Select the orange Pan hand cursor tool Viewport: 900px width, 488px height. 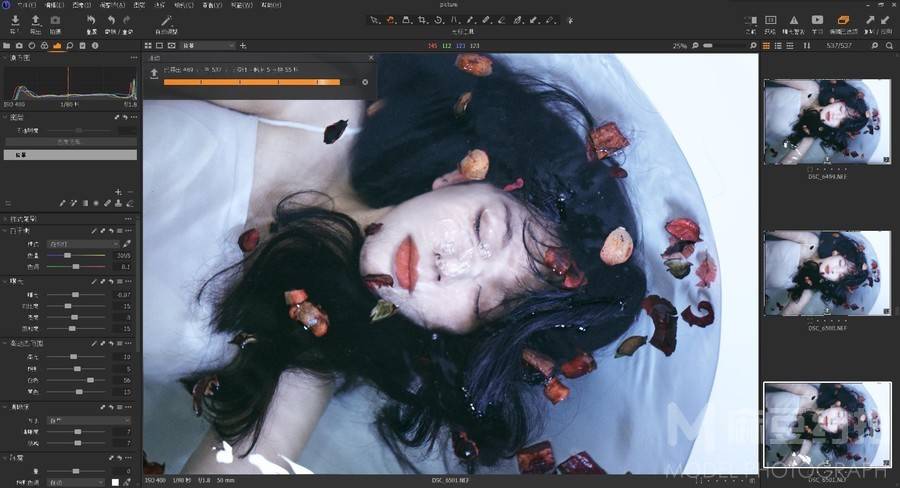point(390,20)
